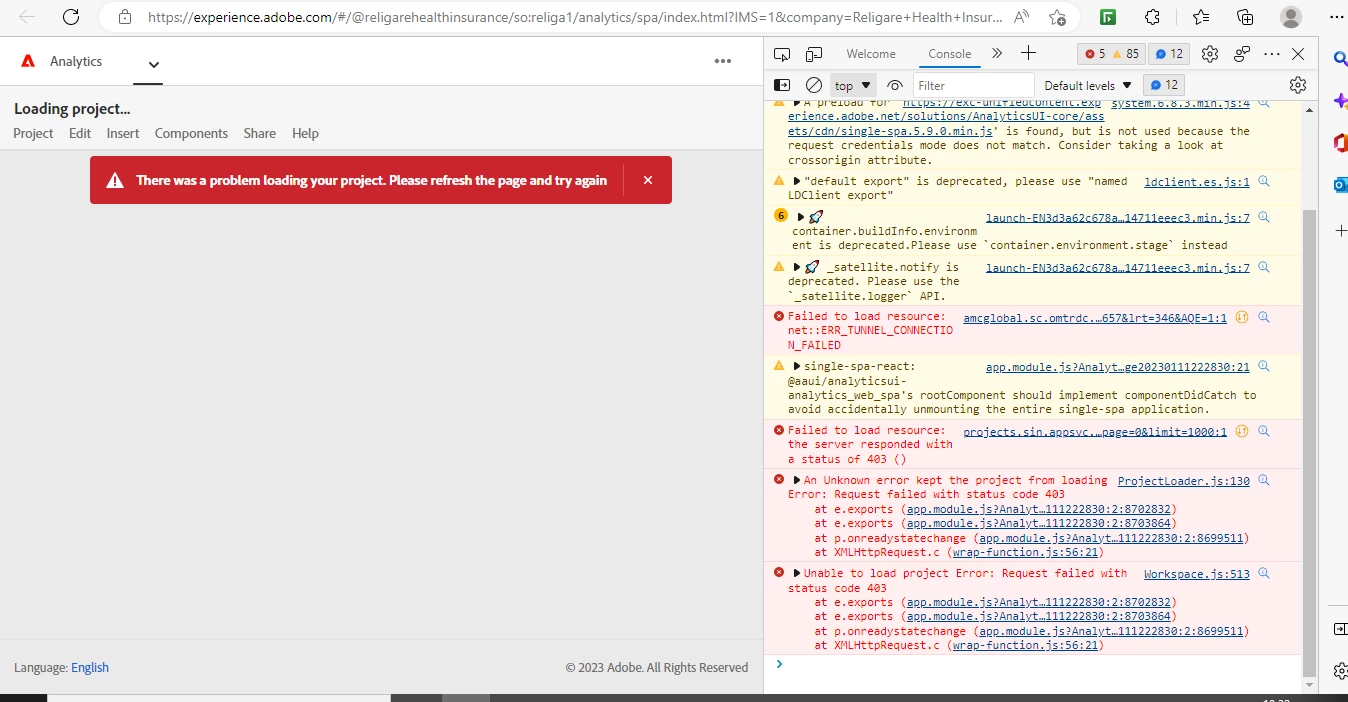Screen dimensions: 1348x702
Task: Open Outlook icon in Edge sidebar
Action: coord(1340,185)
